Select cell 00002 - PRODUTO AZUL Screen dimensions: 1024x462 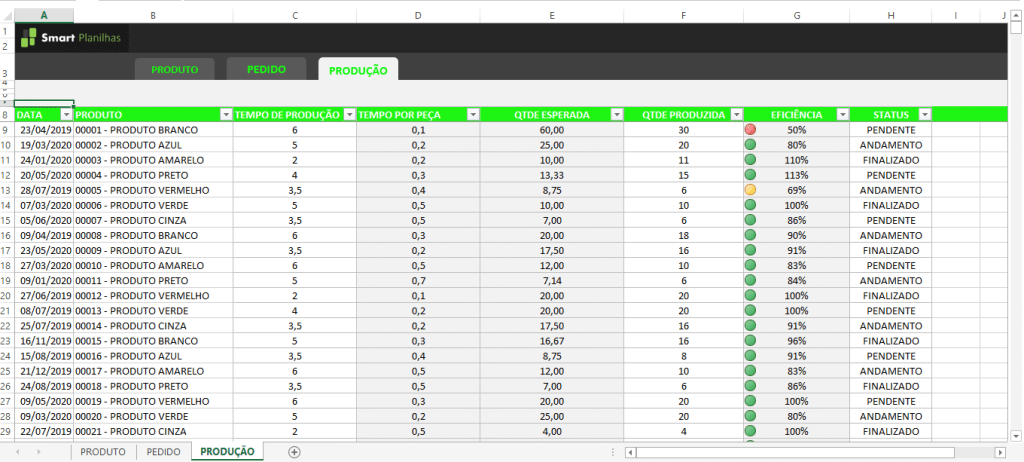[153, 145]
